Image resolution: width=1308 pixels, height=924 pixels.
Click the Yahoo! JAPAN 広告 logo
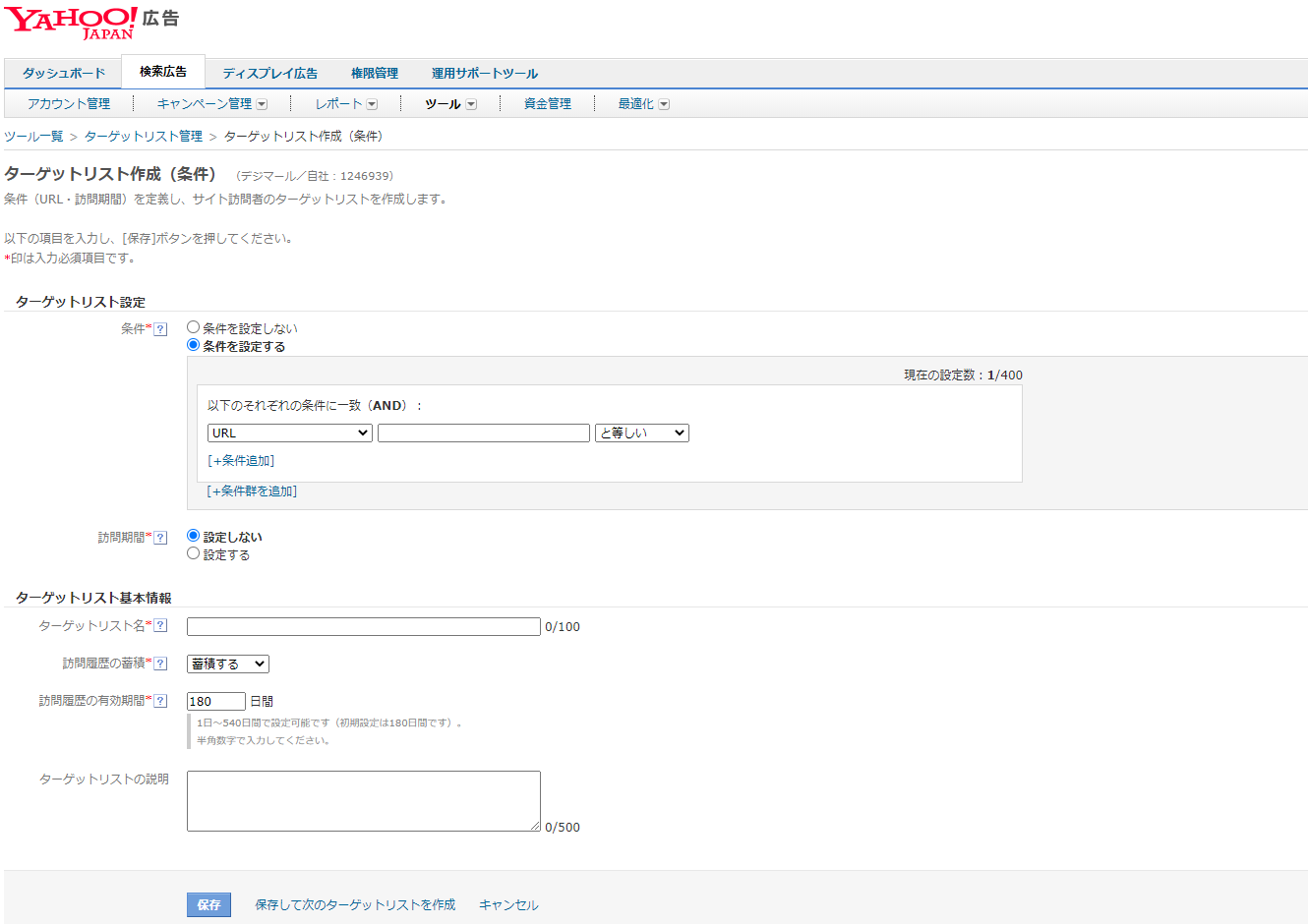click(x=91, y=23)
